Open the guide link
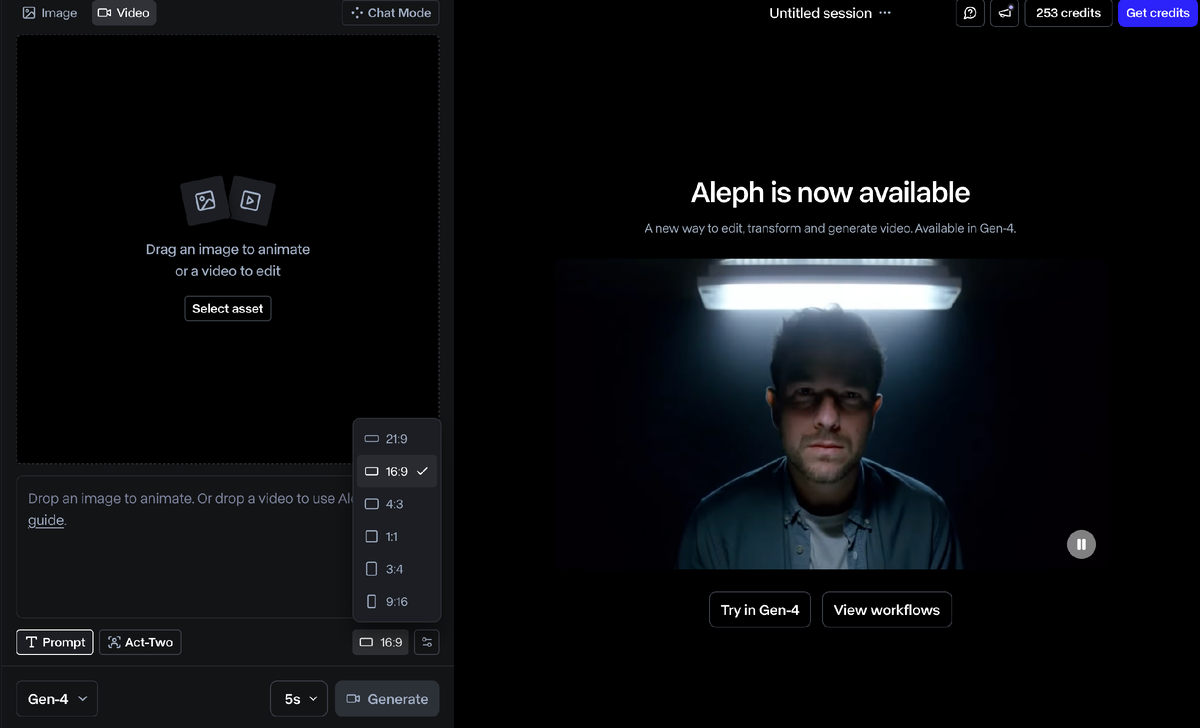Viewport: 1200px width, 728px height. point(46,520)
